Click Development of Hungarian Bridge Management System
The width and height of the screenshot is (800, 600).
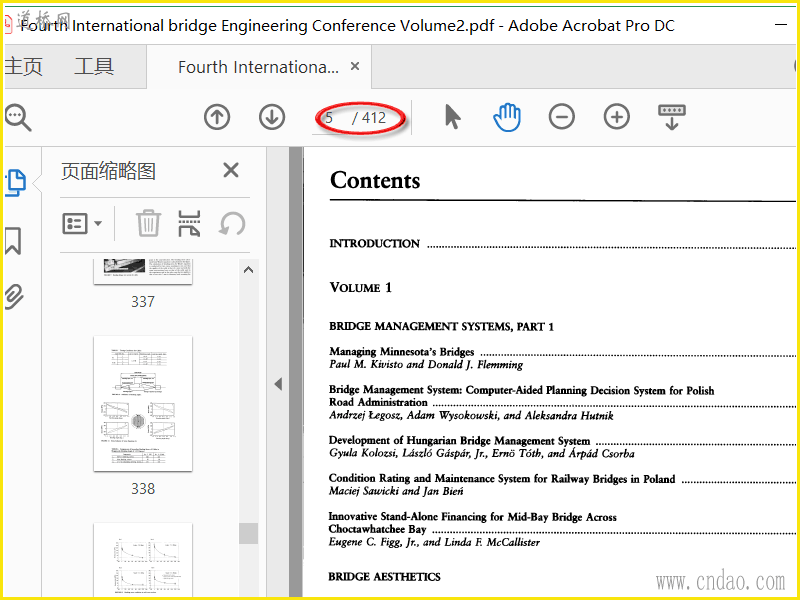click(459, 440)
